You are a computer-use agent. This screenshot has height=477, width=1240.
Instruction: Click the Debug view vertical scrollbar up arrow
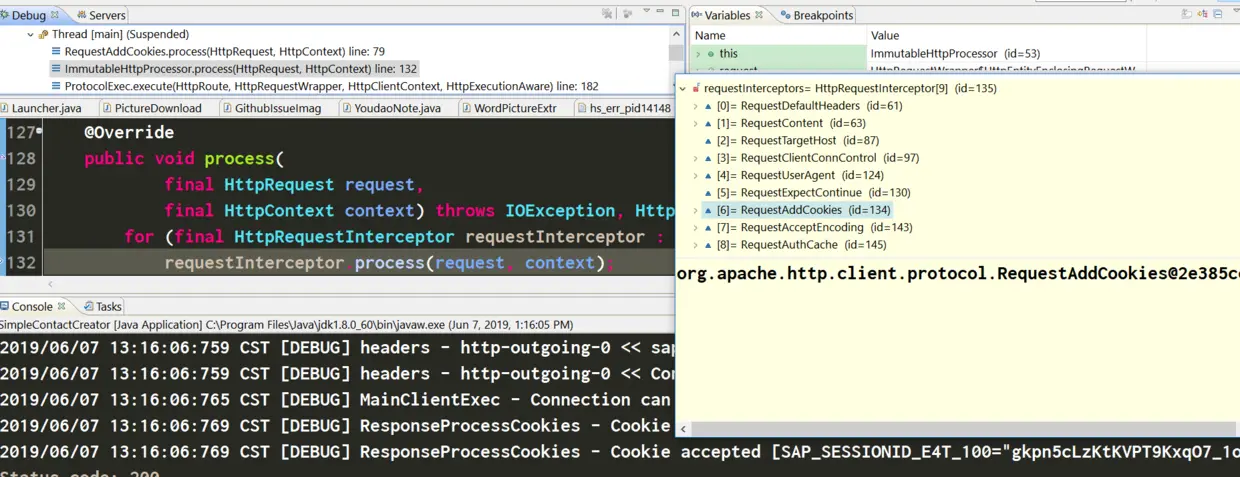point(679,33)
